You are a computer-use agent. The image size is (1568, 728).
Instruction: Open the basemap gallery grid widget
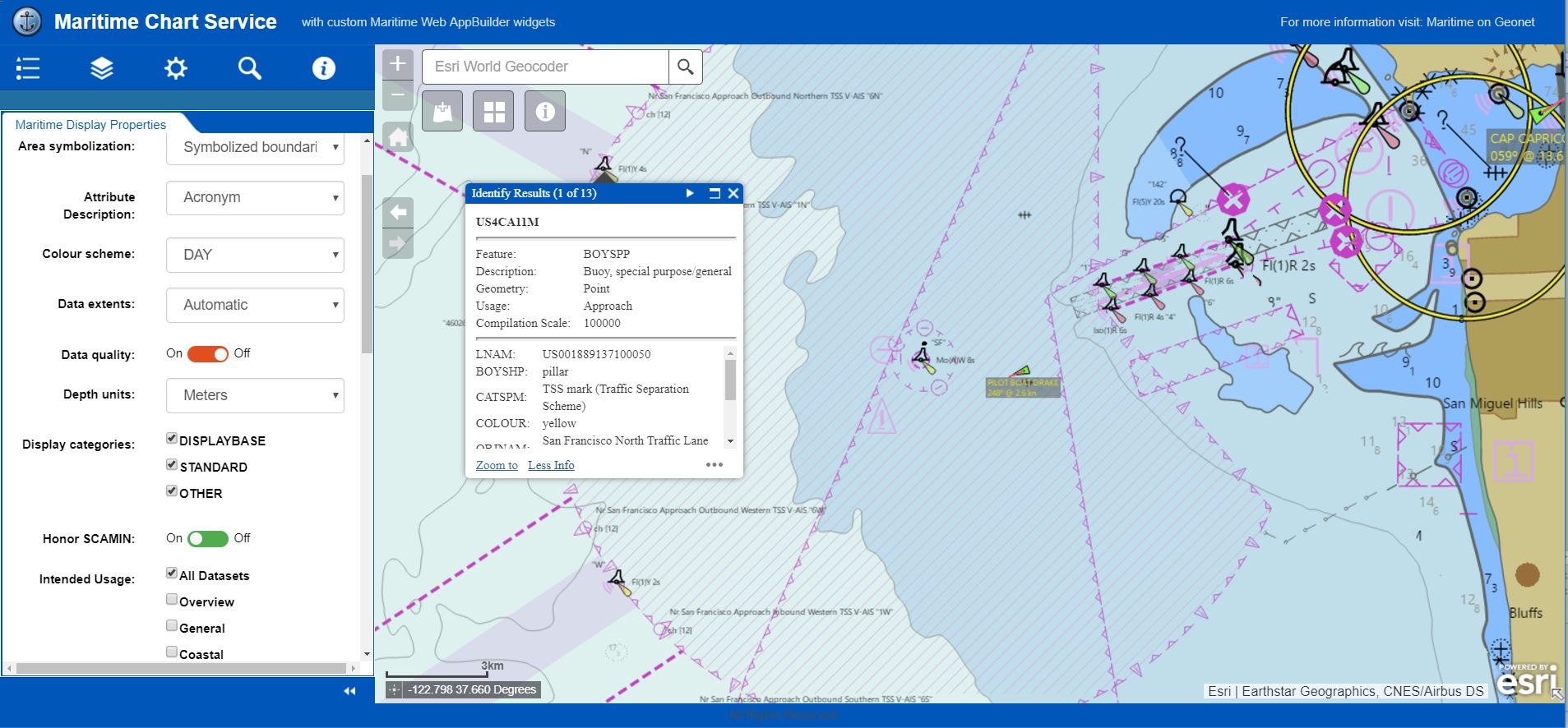pos(494,111)
